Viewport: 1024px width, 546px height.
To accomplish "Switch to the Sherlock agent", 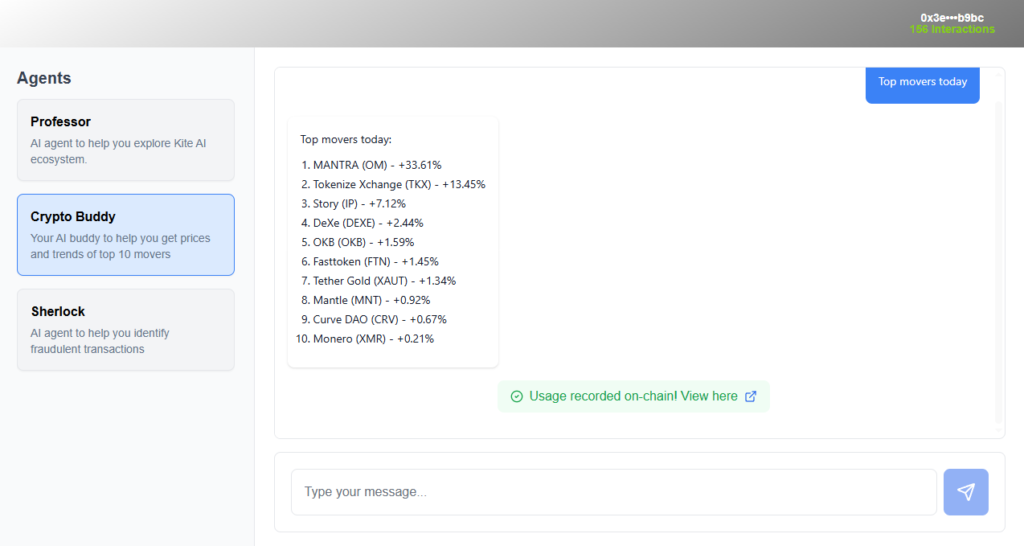I will pyautogui.click(x=125, y=329).
